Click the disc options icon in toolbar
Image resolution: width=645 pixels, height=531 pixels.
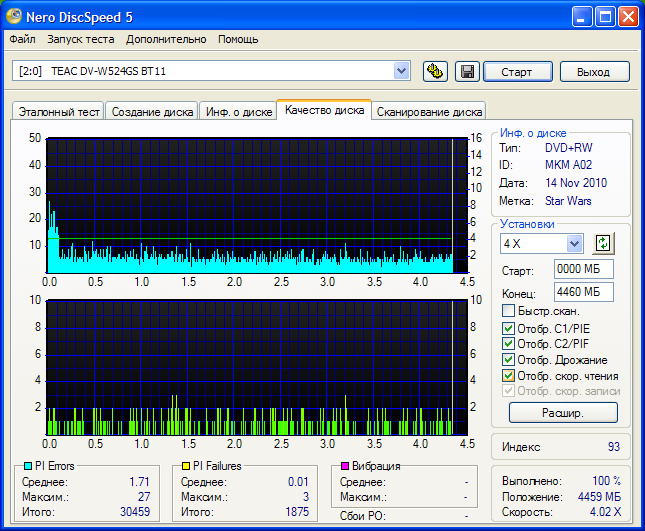pyautogui.click(x=435, y=71)
